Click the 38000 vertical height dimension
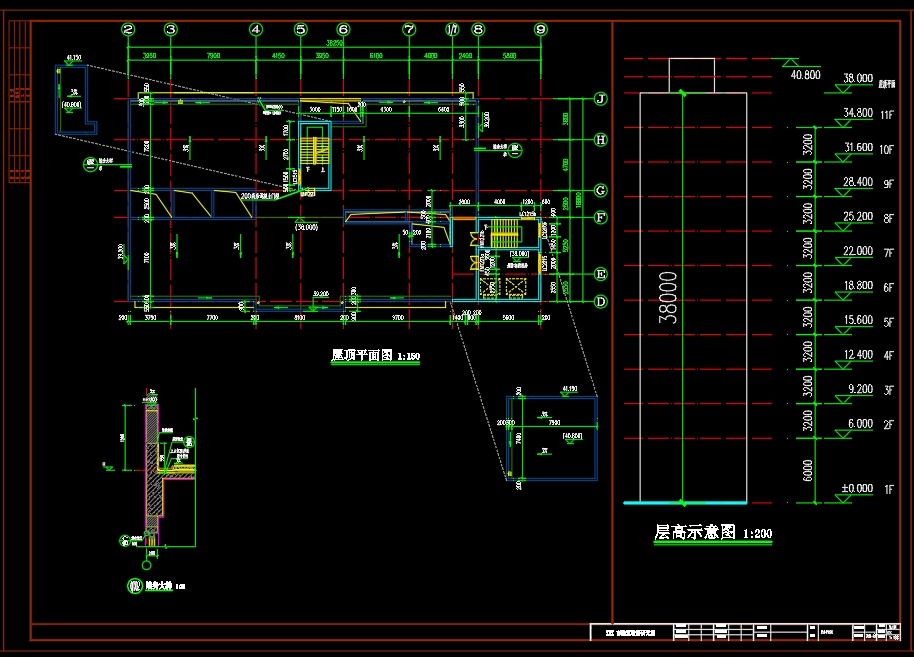Viewport: 914px width, 657px height. pos(668,297)
